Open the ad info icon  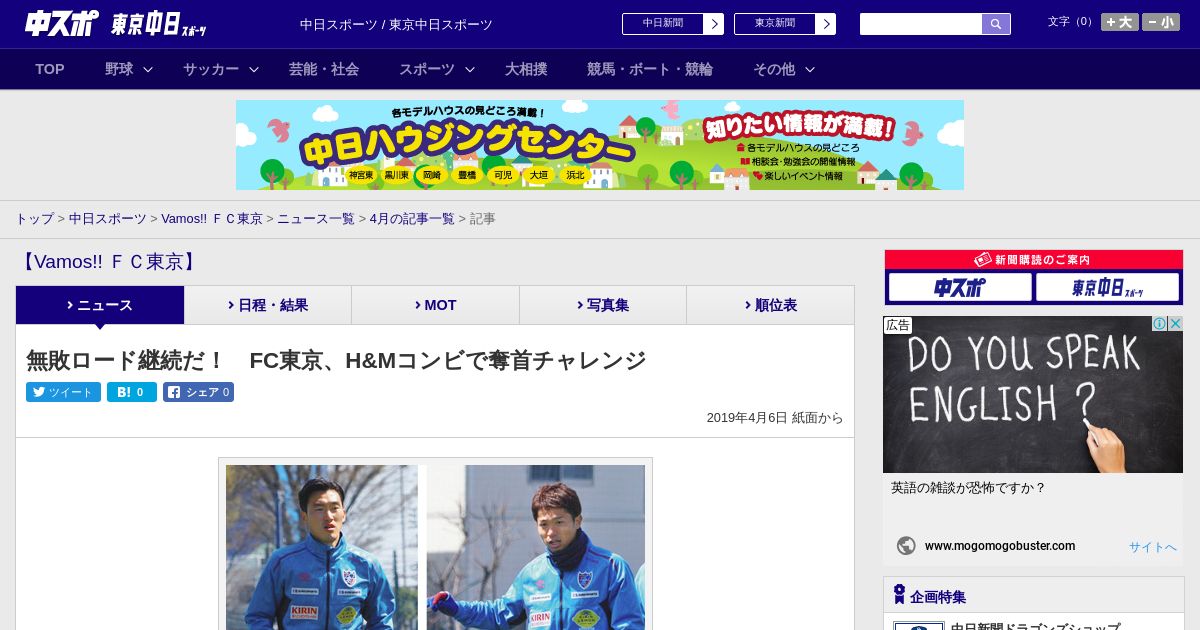1159,324
